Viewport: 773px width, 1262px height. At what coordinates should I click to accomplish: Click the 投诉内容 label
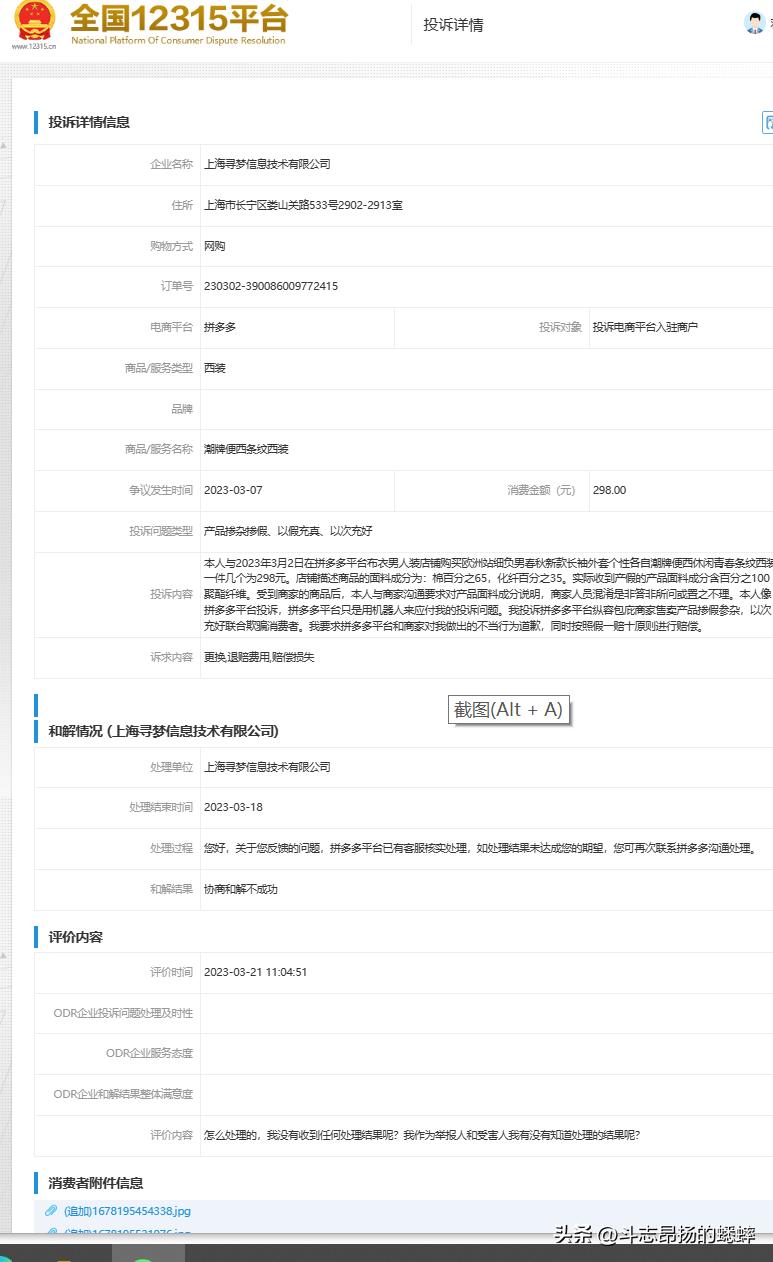(x=172, y=594)
